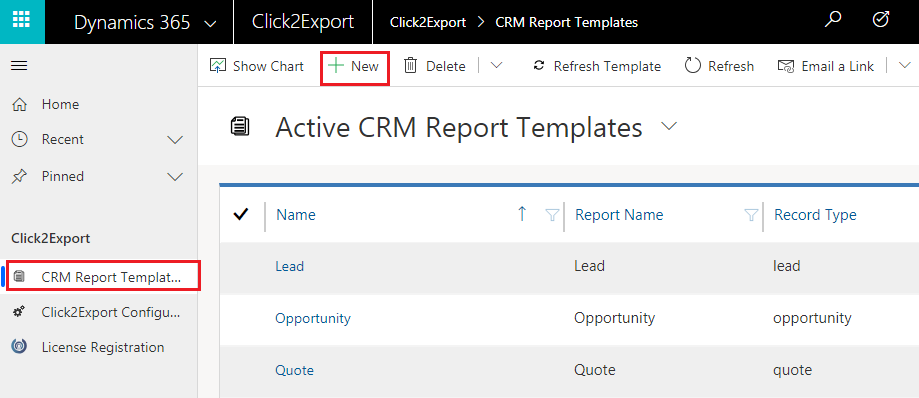The height and width of the screenshot is (398, 919).
Task: Click the Show Chart icon
Action: point(217,66)
